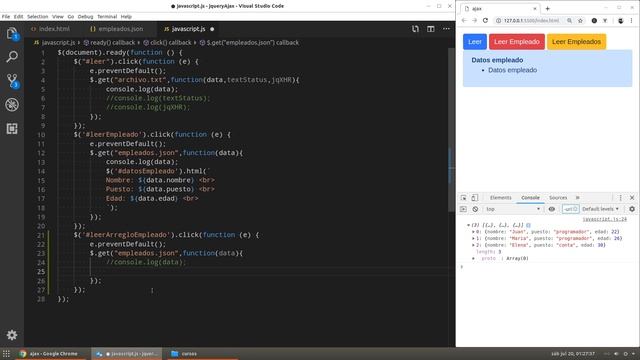Open the Selection menu
The width and height of the screenshot is (640, 360).
[x=38, y=17]
